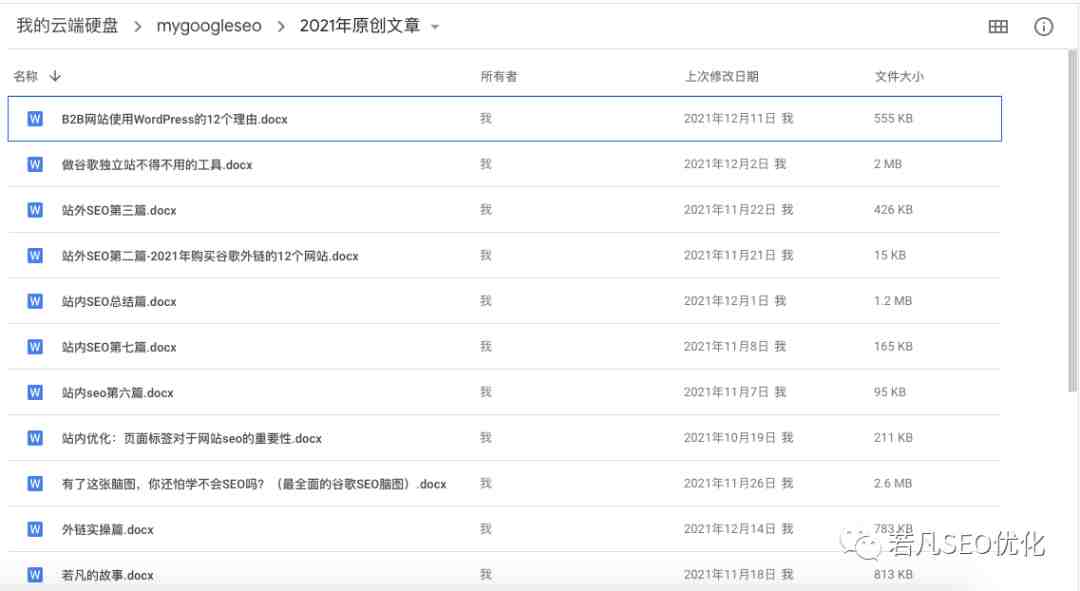Click date 2021年12月14日 in list
This screenshot has height=591, width=1080.
(729, 529)
